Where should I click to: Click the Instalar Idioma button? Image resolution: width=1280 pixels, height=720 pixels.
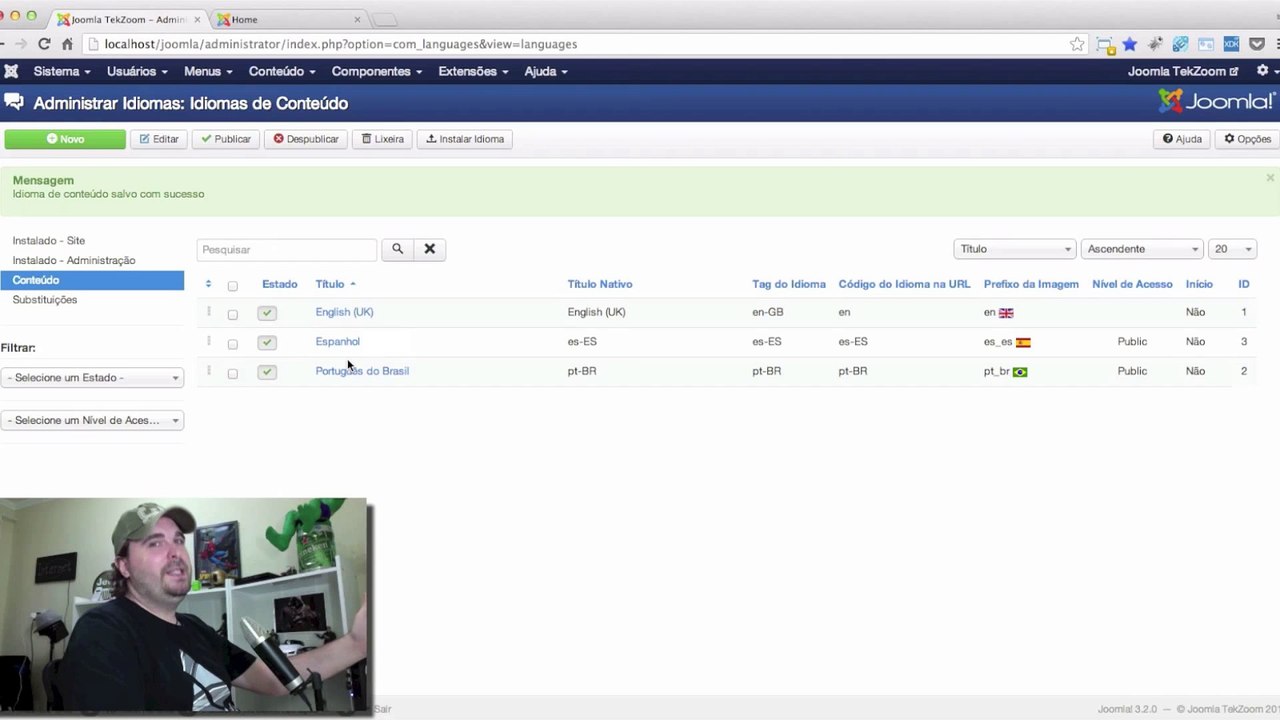point(465,139)
